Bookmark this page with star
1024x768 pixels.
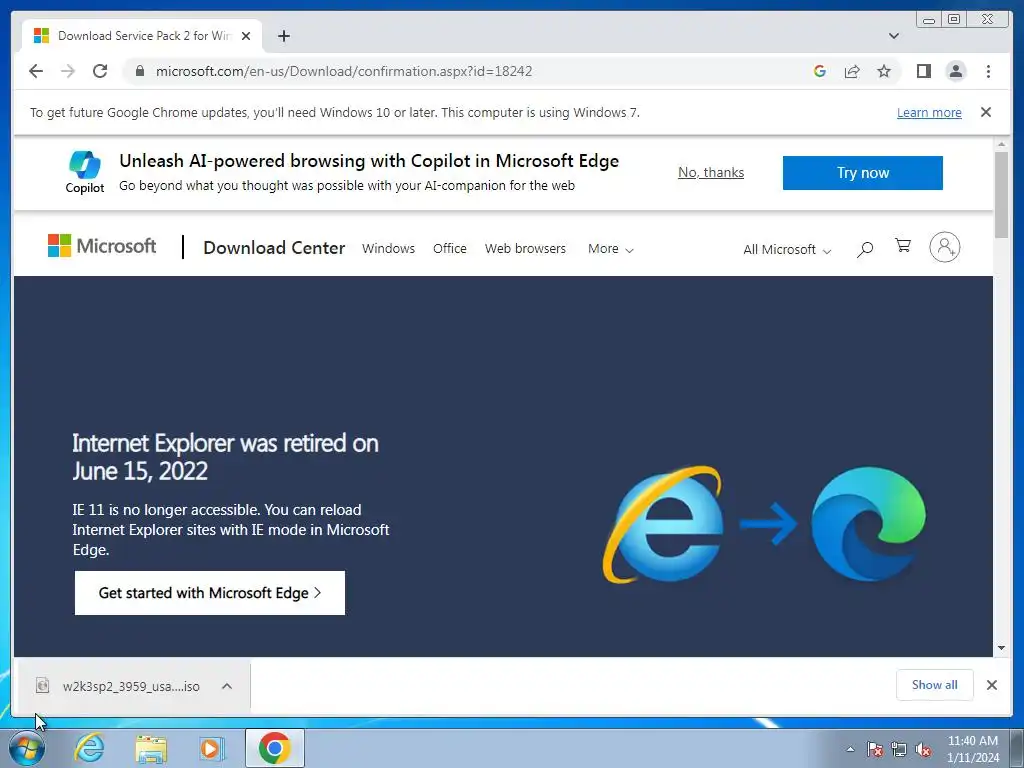(884, 71)
